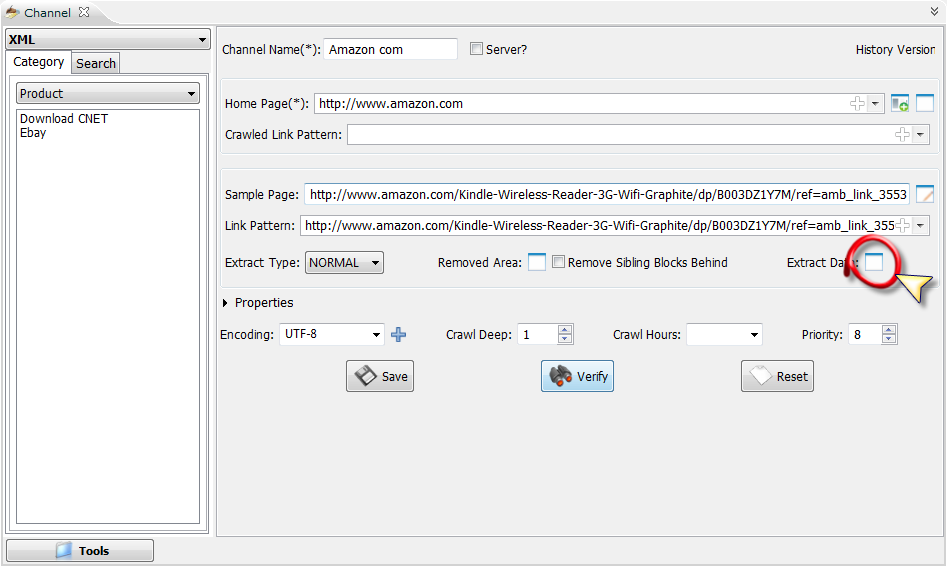Expand the Properties section
Viewport: 947px width, 567px height.
point(226,303)
